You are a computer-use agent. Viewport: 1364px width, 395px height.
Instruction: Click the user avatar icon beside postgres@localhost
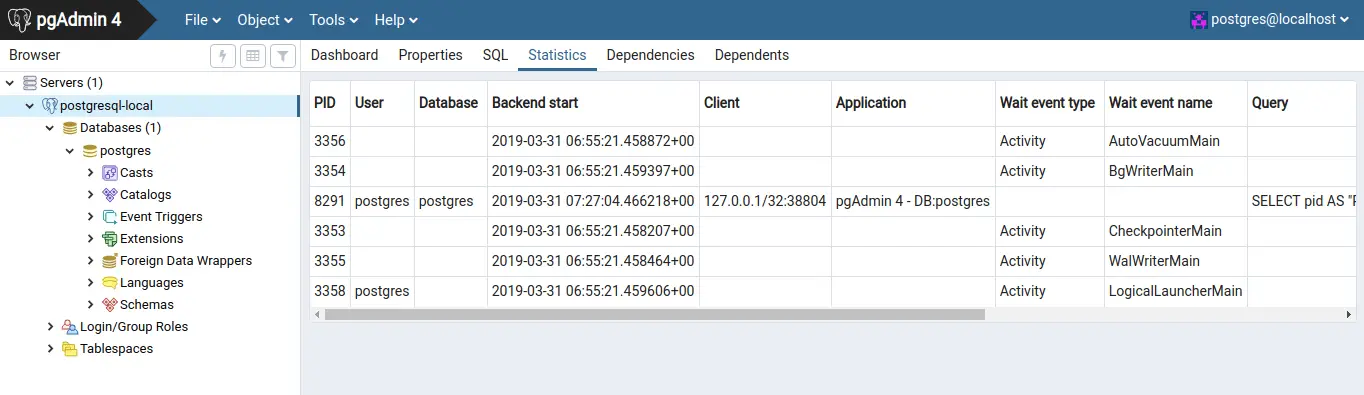point(1198,19)
